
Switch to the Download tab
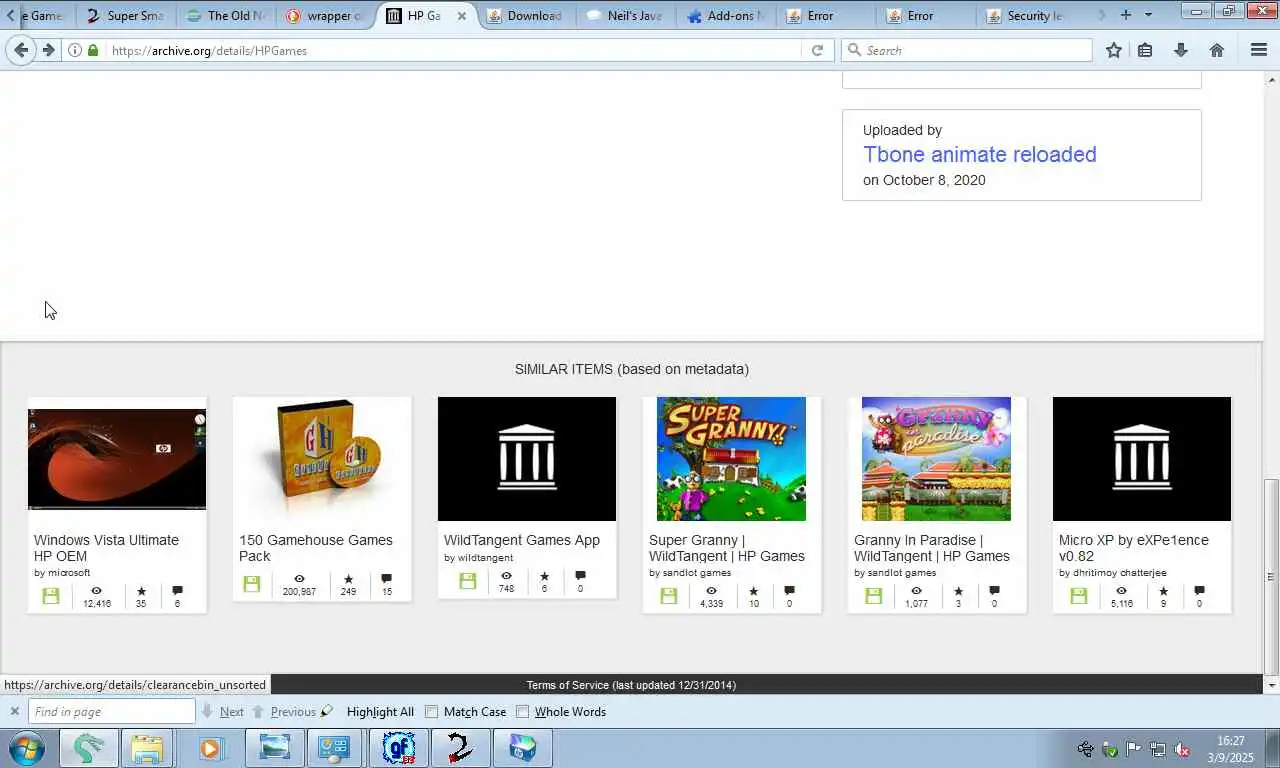526,15
